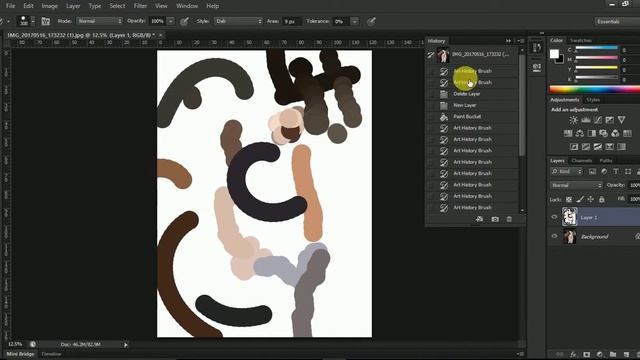Image resolution: width=640 pixels, height=360 pixels.
Task: Open the Mini Bridge tab
Action: 20,354
